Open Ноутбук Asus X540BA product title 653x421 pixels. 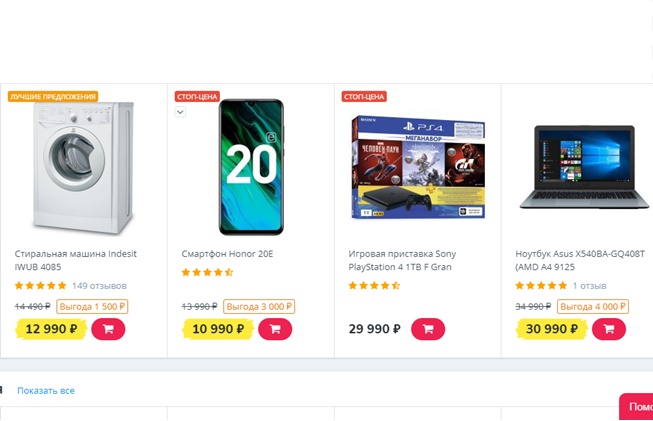[580, 260]
